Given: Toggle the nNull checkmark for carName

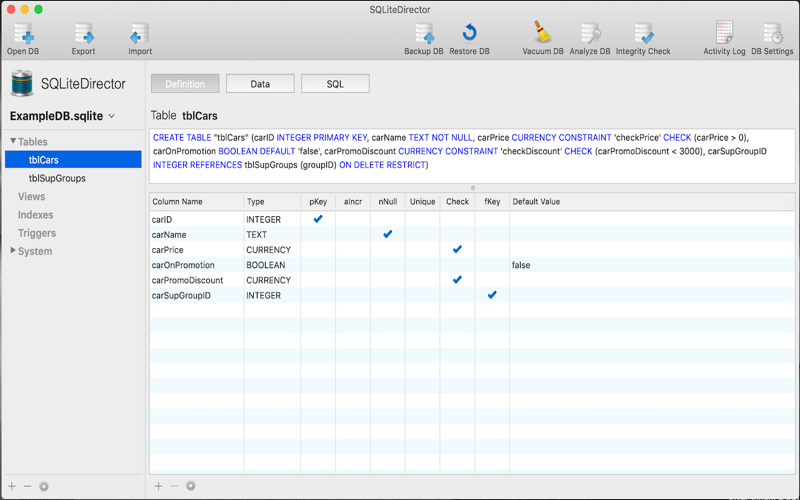Looking at the screenshot, I should point(387,234).
